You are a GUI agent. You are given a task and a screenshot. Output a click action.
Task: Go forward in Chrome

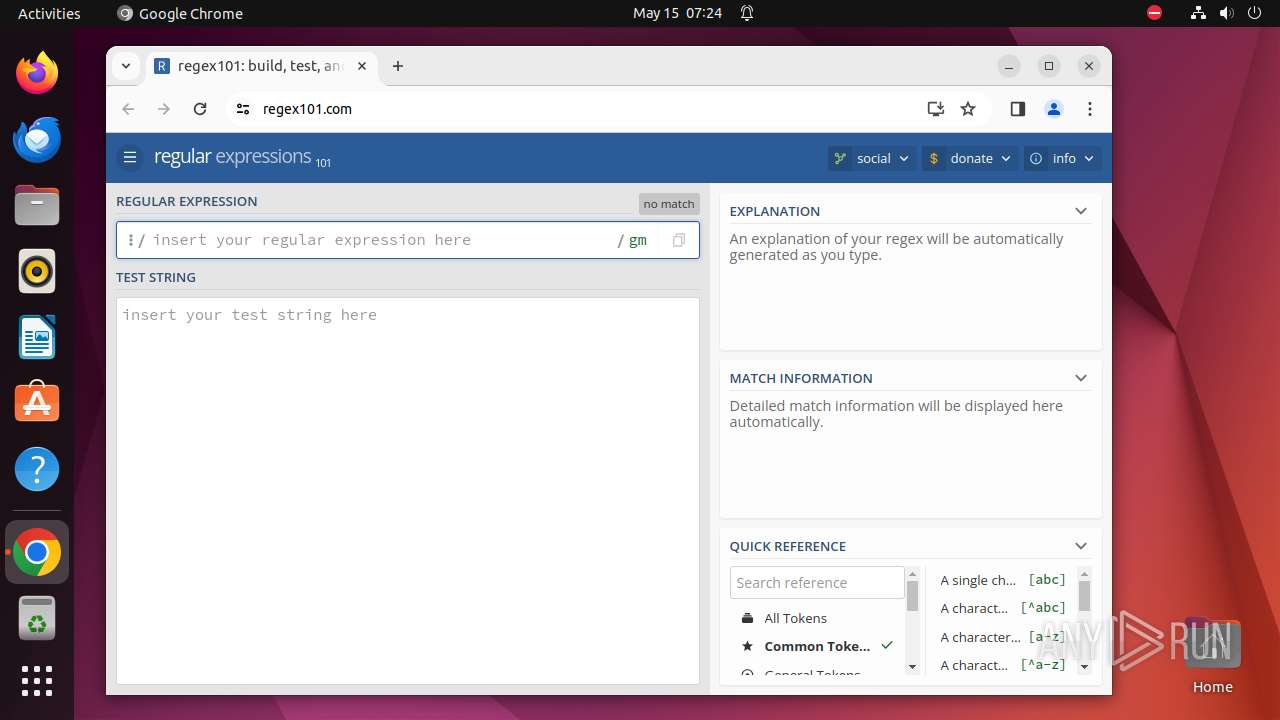click(164, 109)
